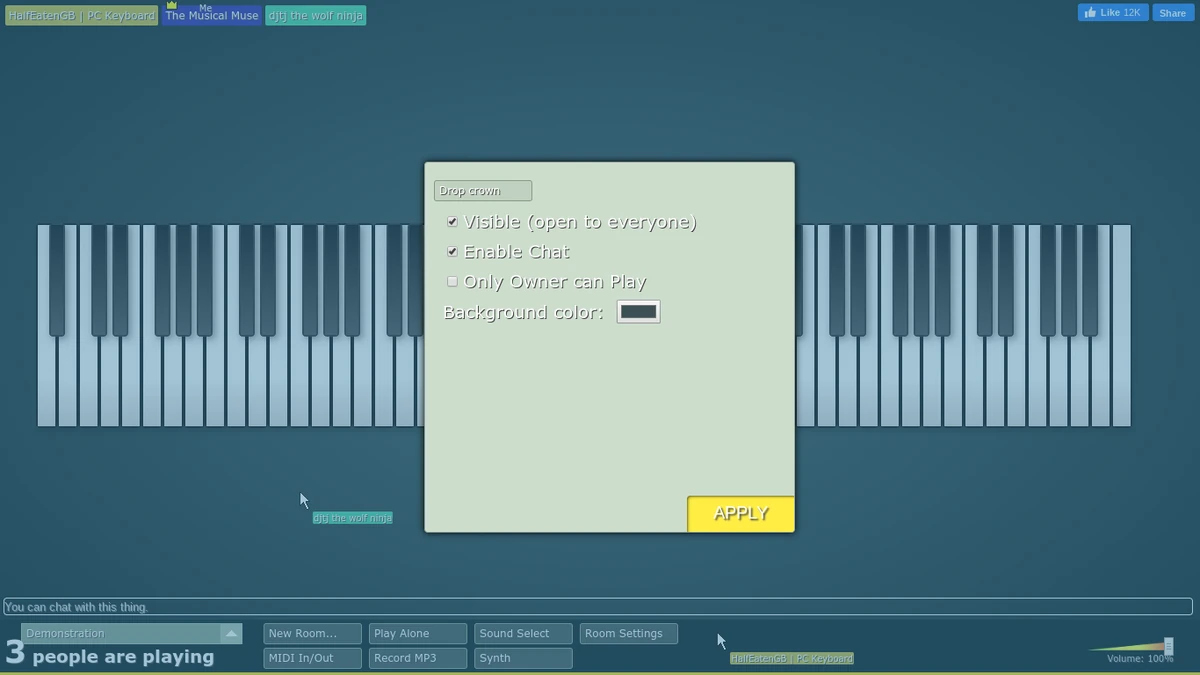Switch to Play Alone mode
The height and width of the screenshot is (675, 1200).
417,633
